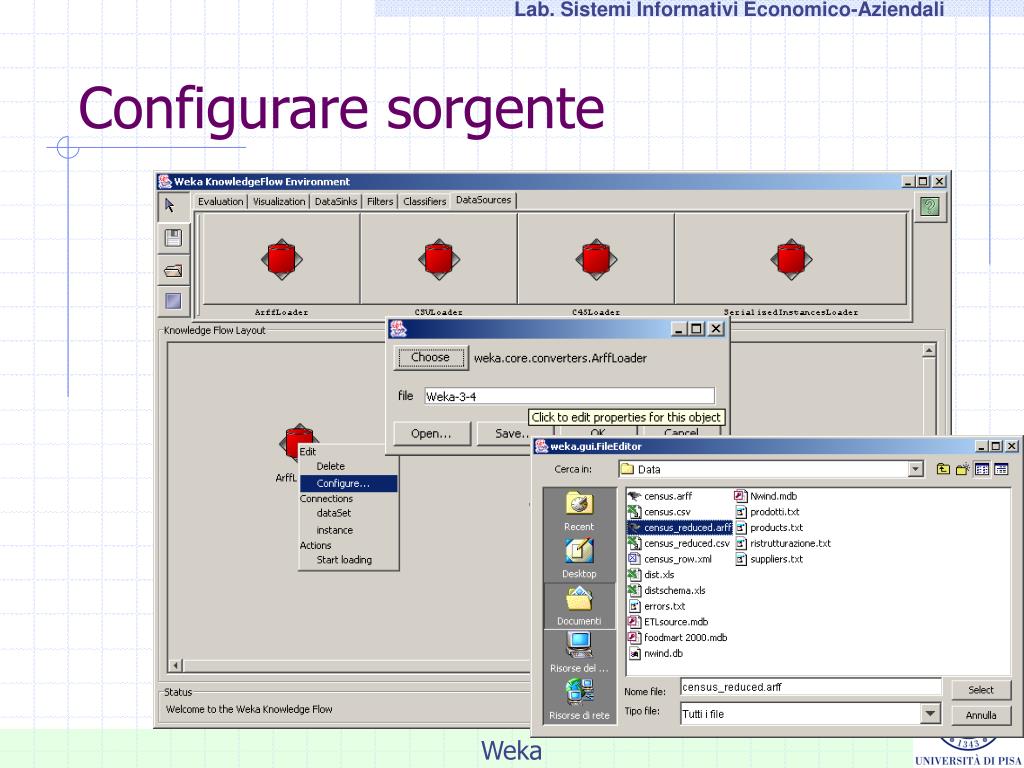Select Nwind.mdb file
The image size is (1024, 768).
pos(766,496)
